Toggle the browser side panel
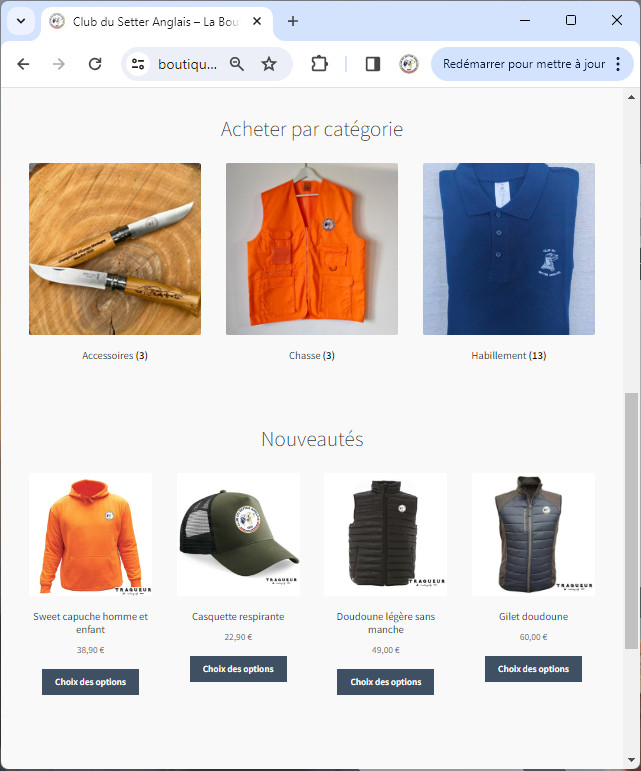 click(373, 64)
